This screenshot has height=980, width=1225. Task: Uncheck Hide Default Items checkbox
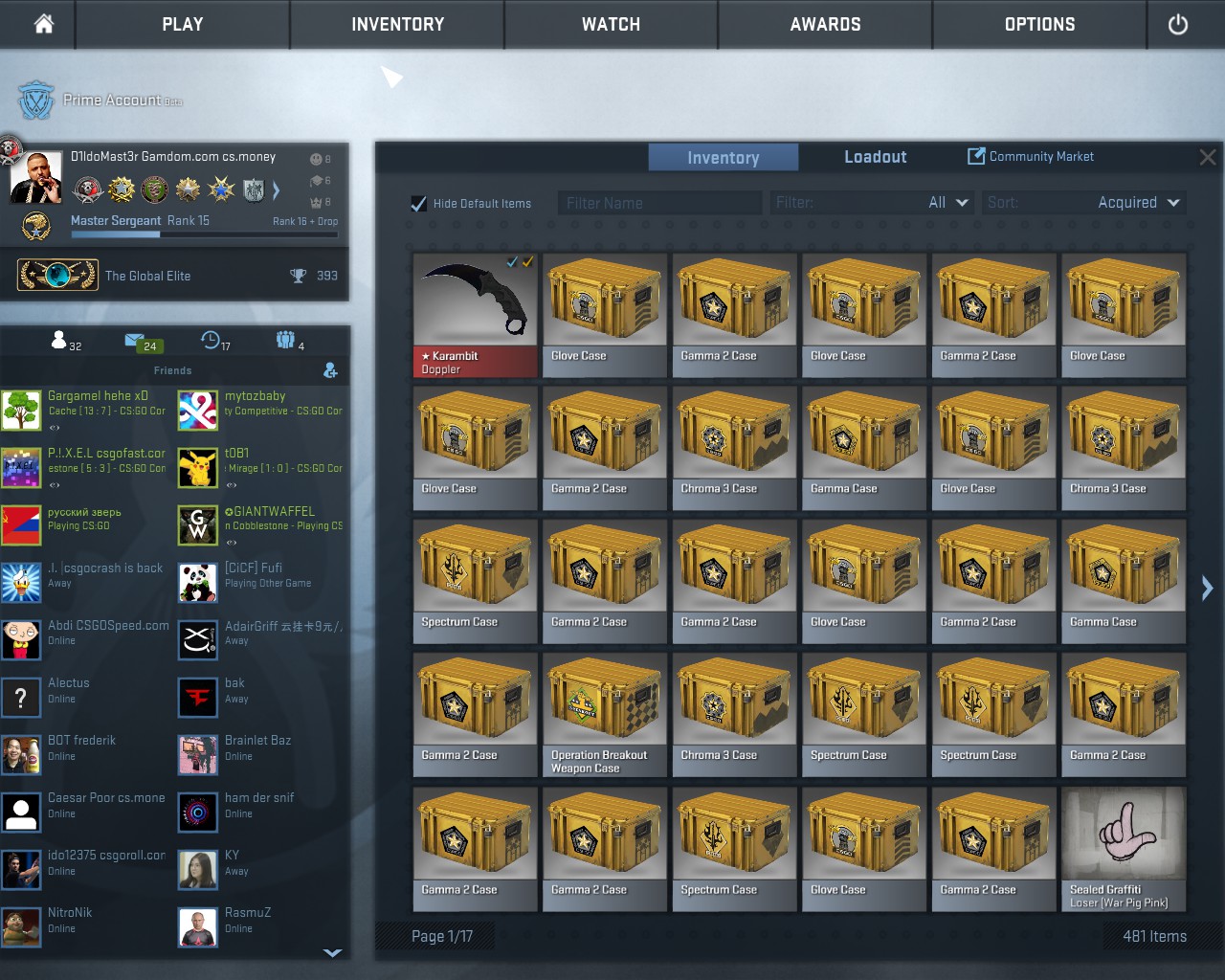point(418,203)
